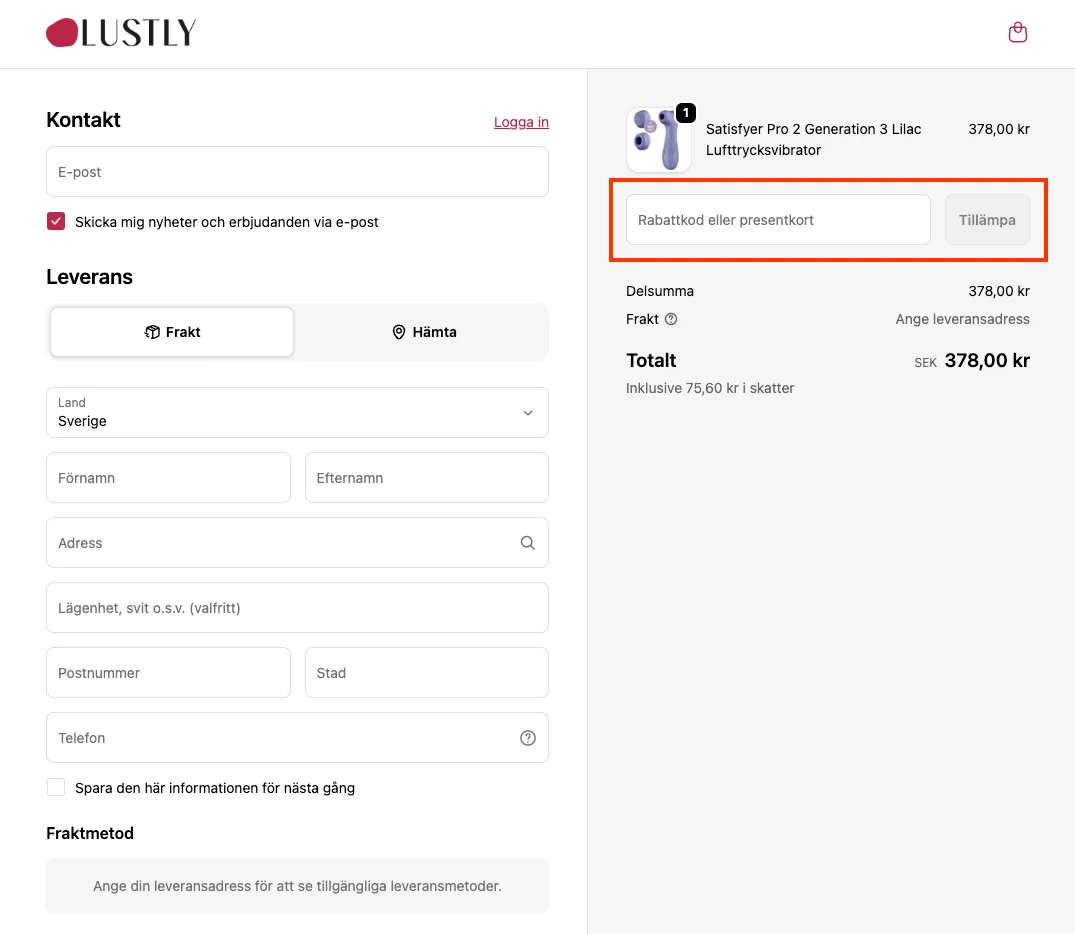1075x934 pixels.
Task: Check 'Spara den här informationen' box
Action: tap(56, 787)
